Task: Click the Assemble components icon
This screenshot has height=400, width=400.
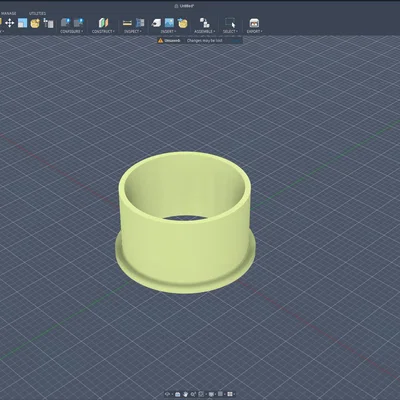Action: click(204, 23)
